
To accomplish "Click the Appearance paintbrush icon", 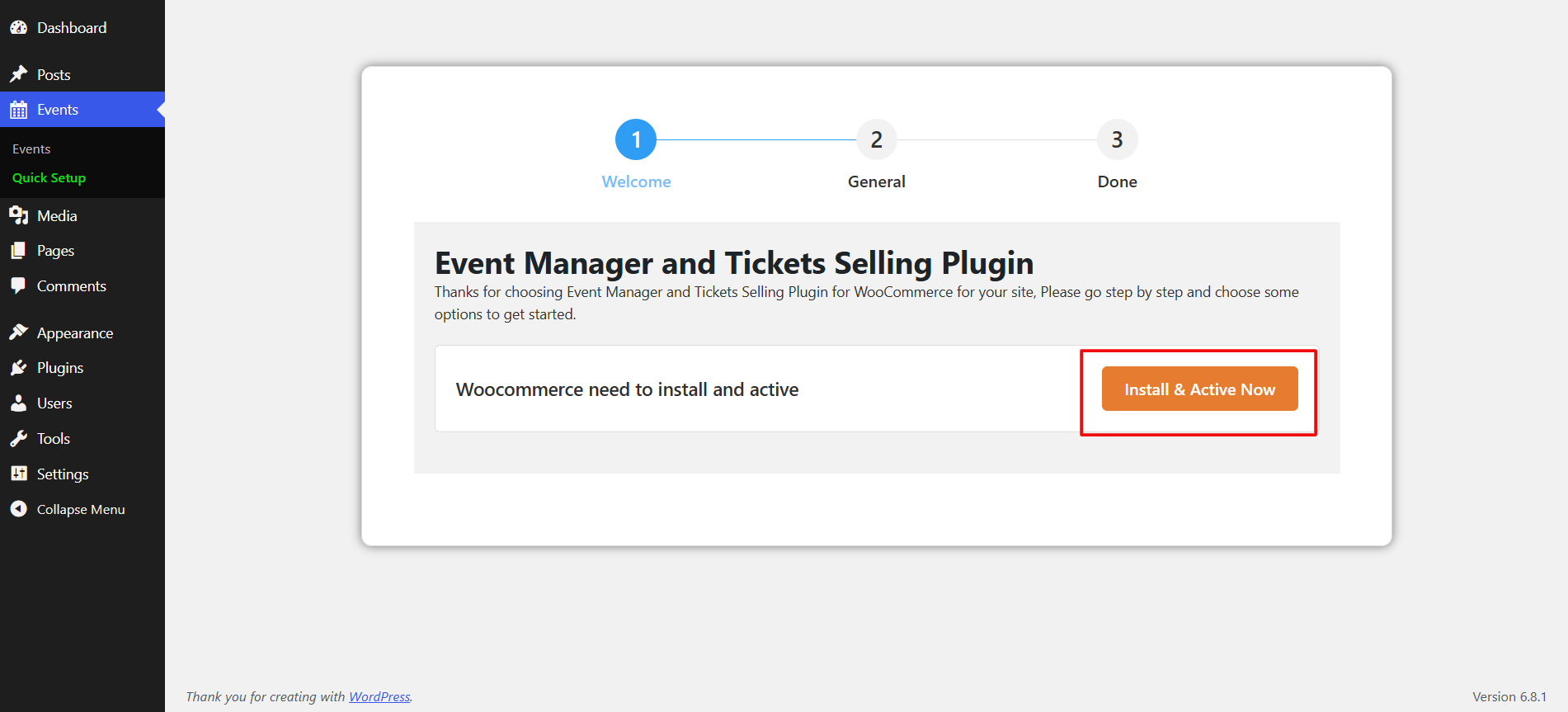I will click(x=18, y=332).
